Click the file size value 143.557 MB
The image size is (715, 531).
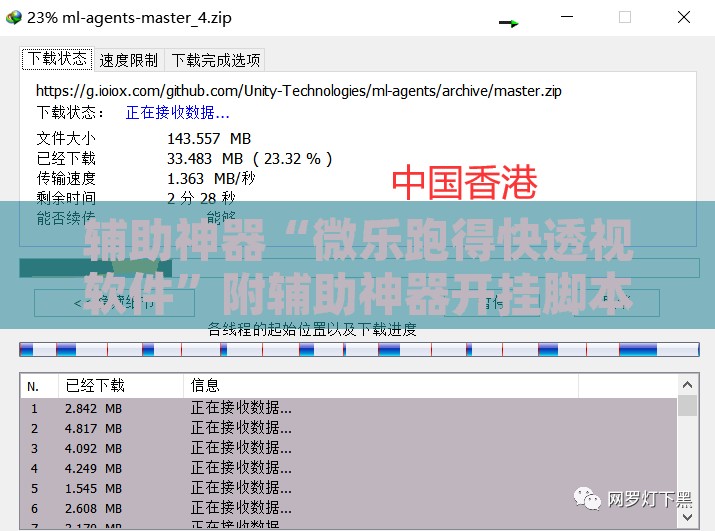[x=209, y=138]
